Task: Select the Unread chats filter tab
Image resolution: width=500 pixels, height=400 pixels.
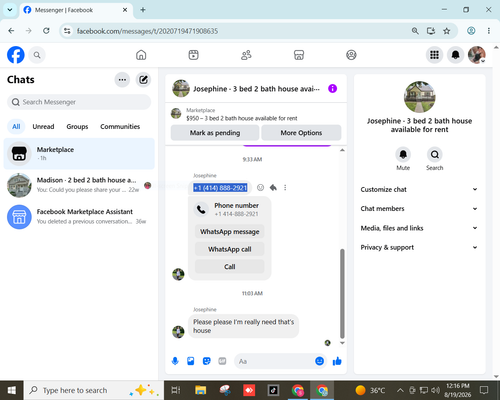Action: coord(43,127)
